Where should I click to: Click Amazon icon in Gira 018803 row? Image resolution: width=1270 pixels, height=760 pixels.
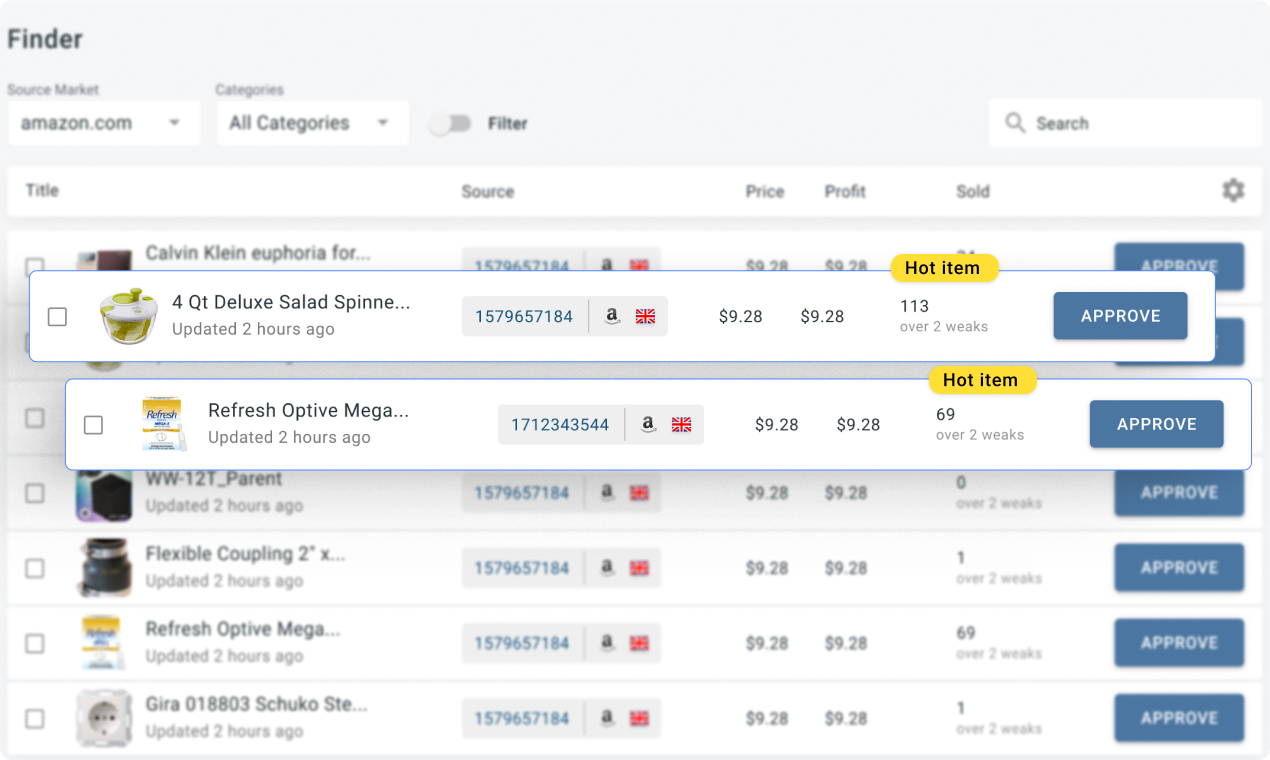606,718
